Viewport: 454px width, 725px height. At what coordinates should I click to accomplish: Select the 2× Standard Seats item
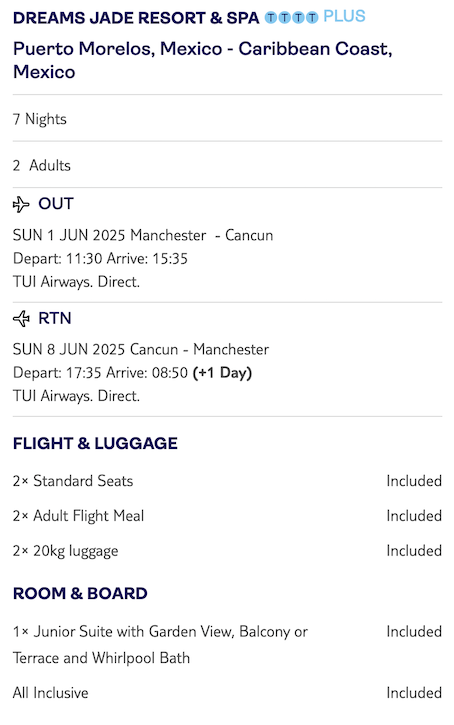click(73, 481)
